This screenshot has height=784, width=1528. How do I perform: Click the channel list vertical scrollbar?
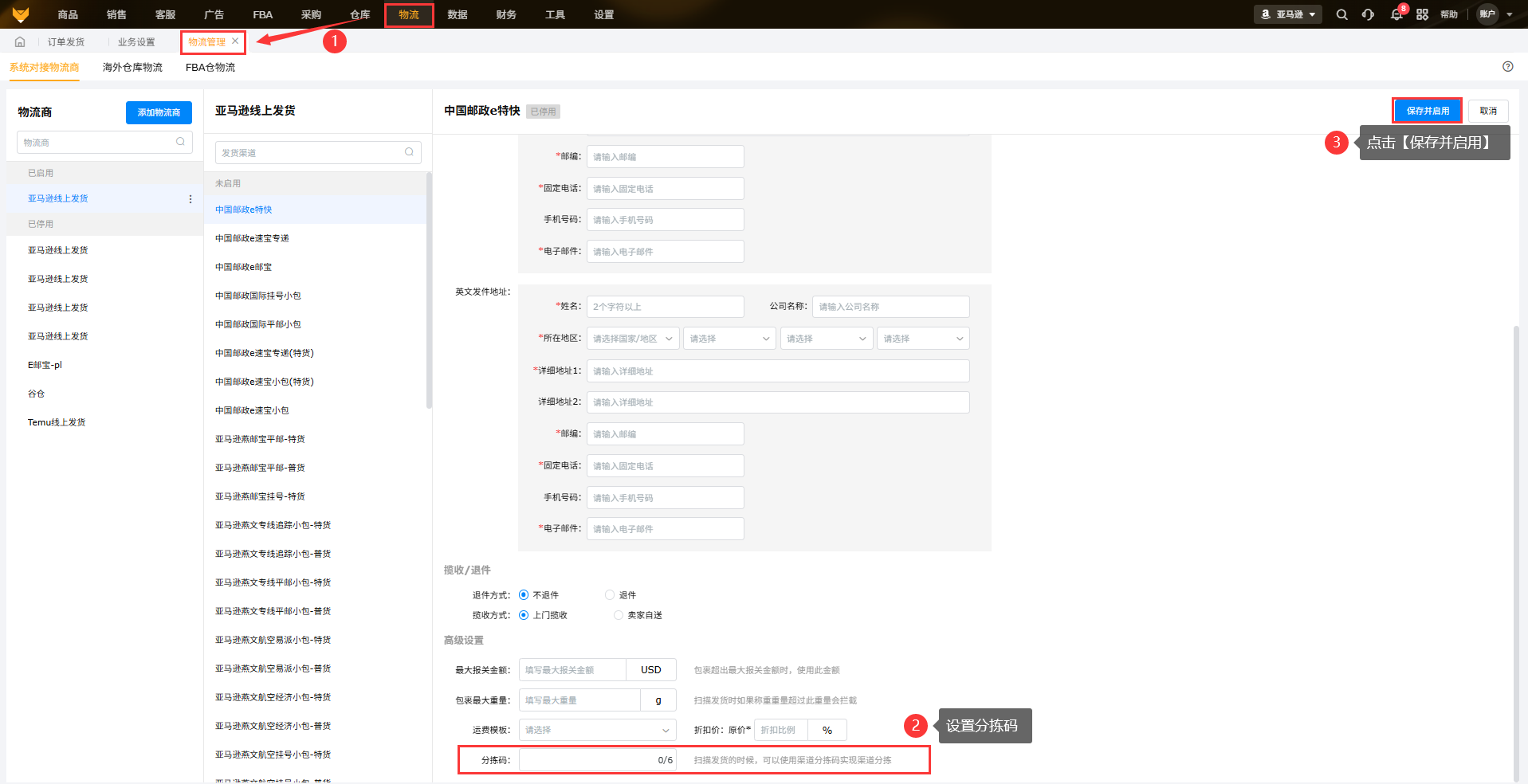coord(430,291)
